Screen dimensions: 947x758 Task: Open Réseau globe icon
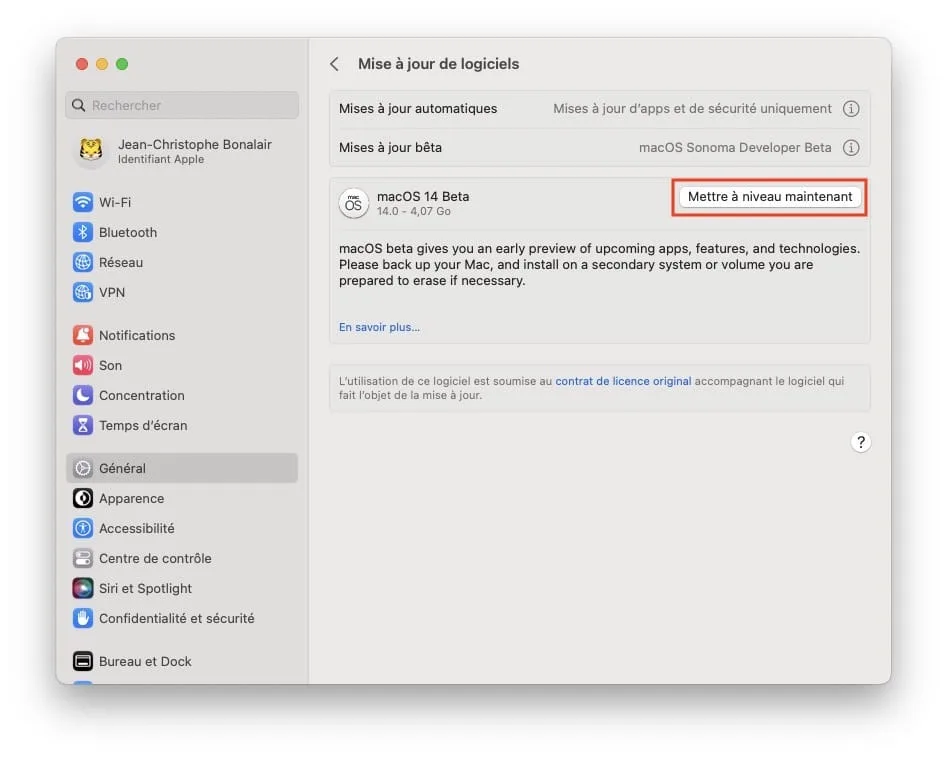click(x=83, y=262)
